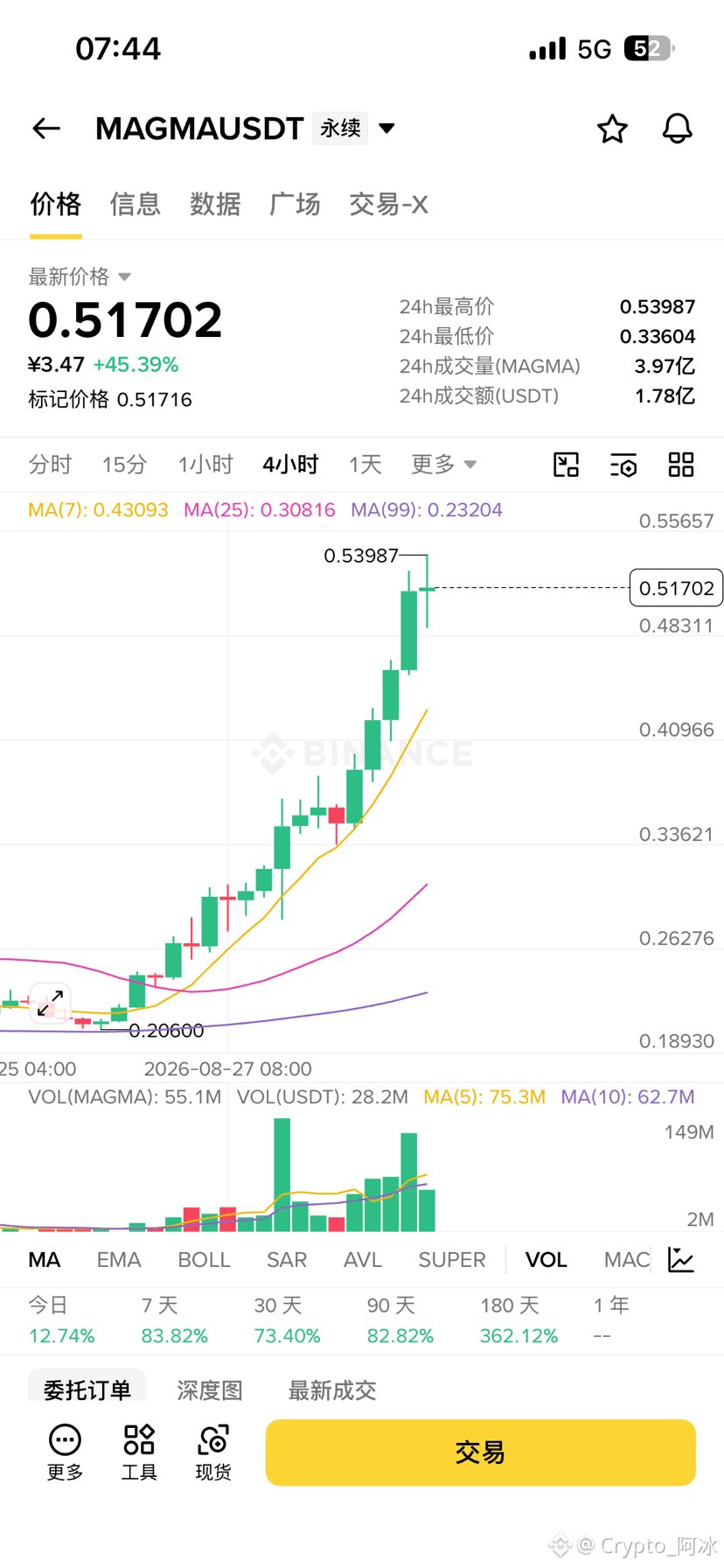Go to 现货 spot market icon

(x=213, y=1452)
